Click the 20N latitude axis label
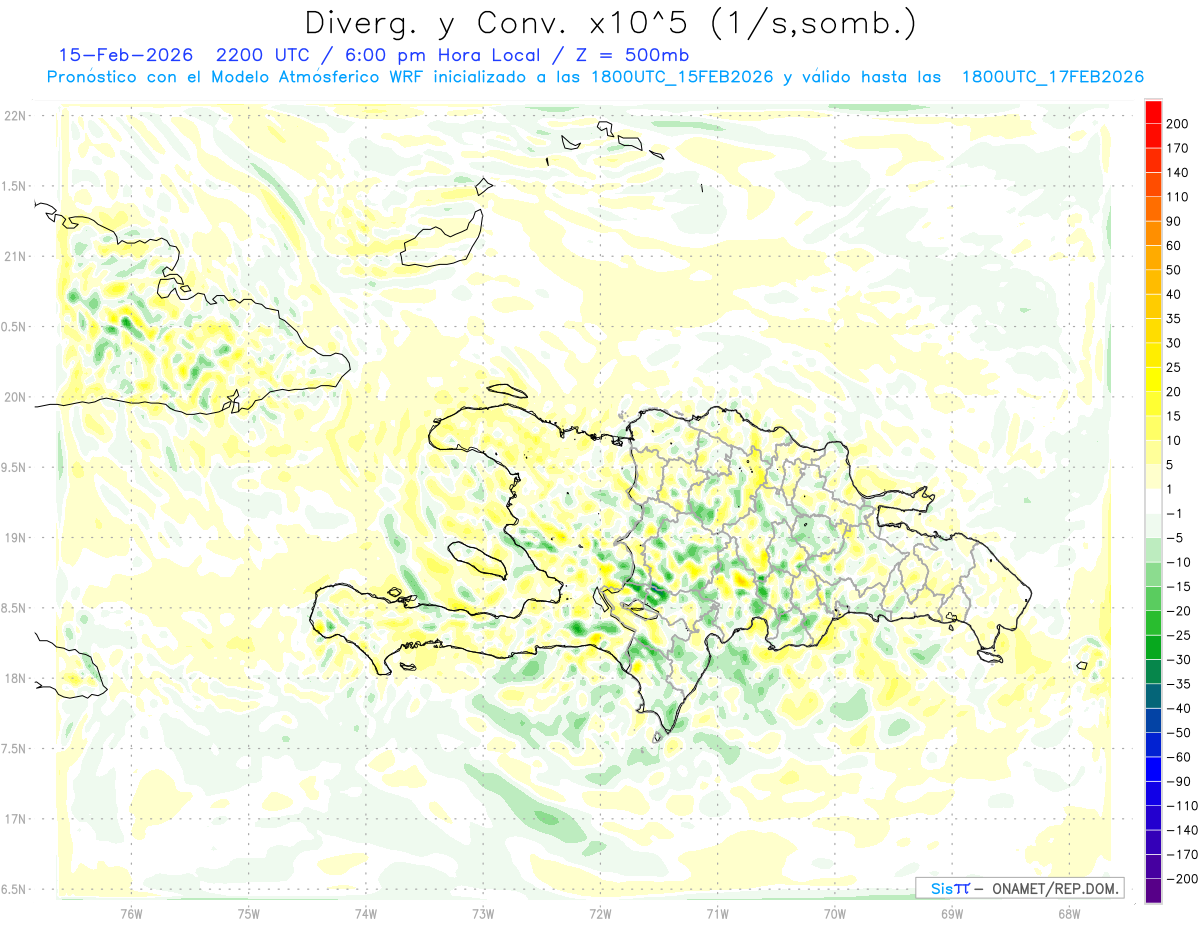The height and width of the screenshot is (927, 1200). (15, 397)
